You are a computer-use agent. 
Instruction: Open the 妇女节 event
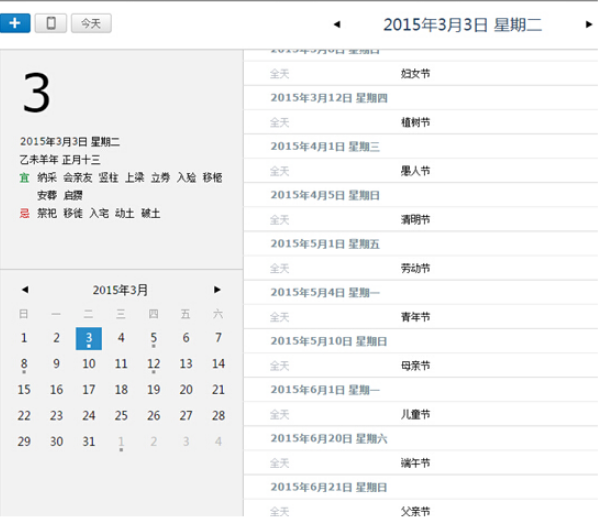[415, 73]
